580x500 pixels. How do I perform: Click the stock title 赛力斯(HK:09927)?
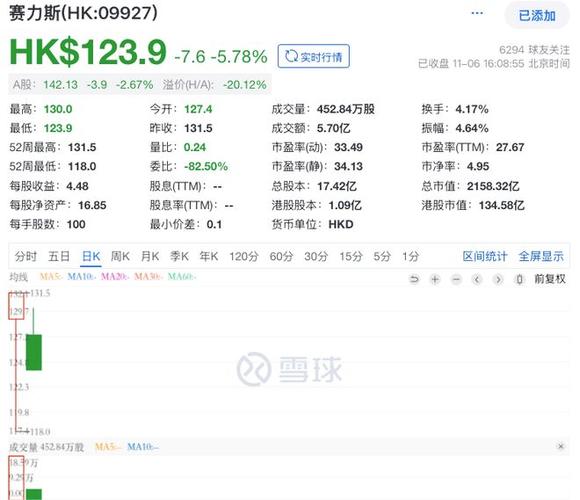point(83,13)
